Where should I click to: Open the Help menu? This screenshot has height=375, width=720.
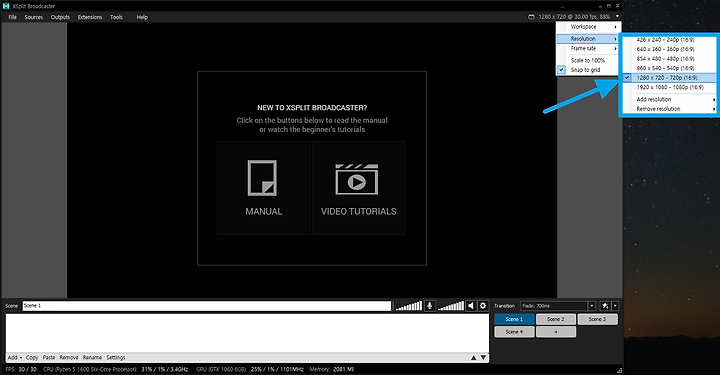click(142, 17)
